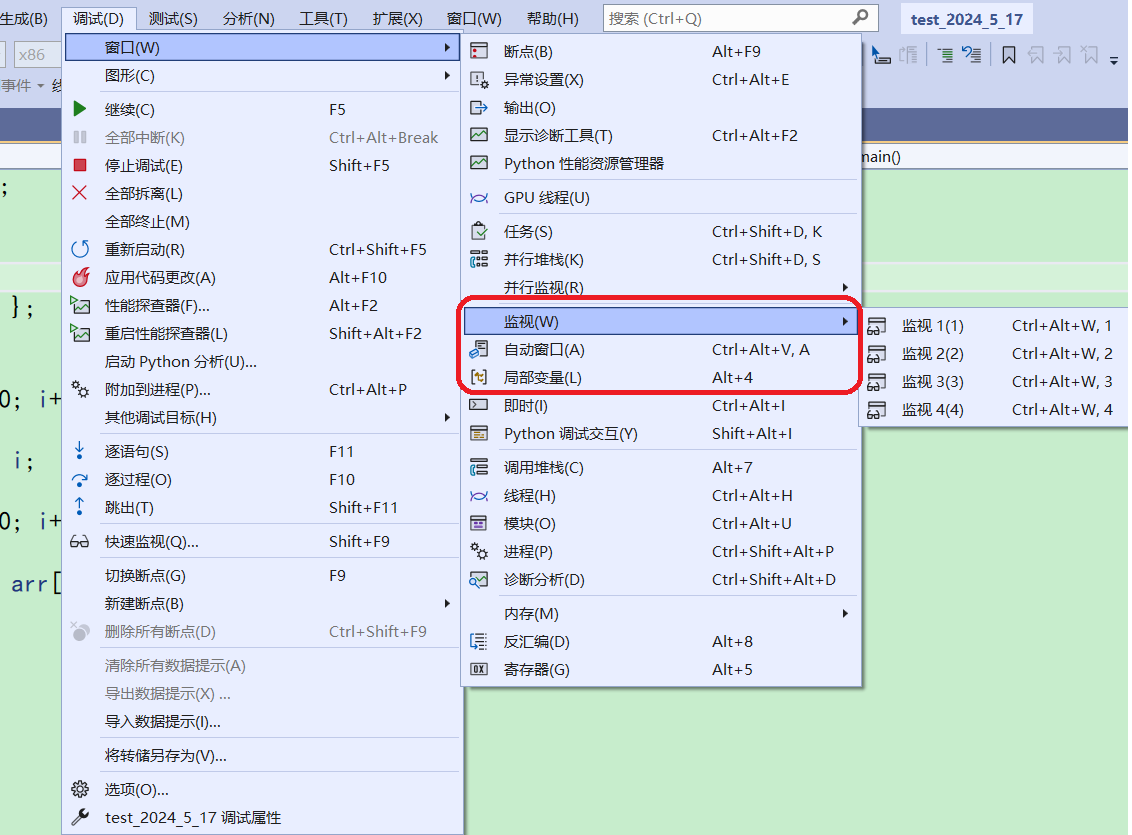Screen dimensions: 1132x835
Task: Click the Call Stack icon
Action: click(479, 468)
